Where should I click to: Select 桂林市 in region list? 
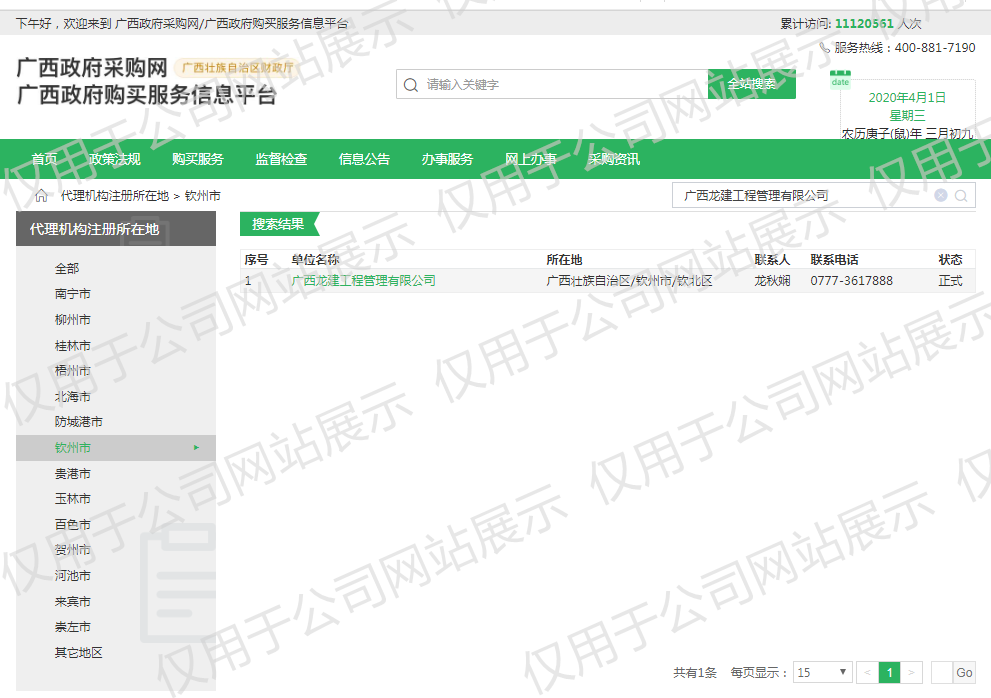point(73,346)
